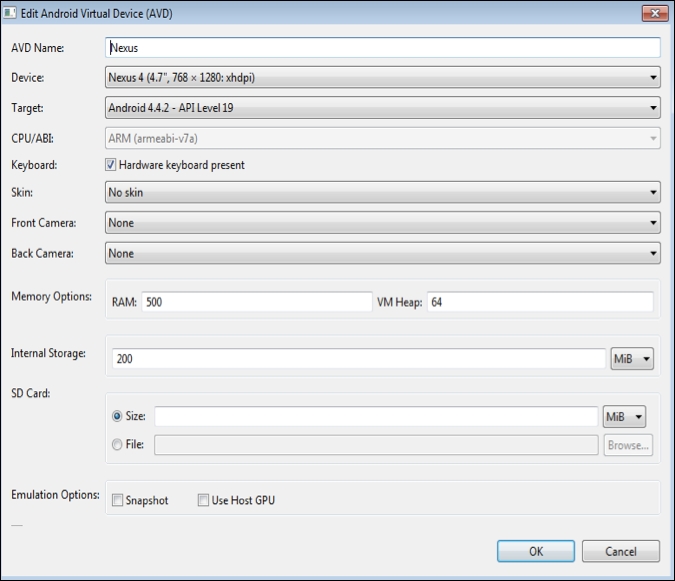Open Internal Storage MiB unit dropdown
This screenshot has width=675, height=581.
(x=632, y=358)
